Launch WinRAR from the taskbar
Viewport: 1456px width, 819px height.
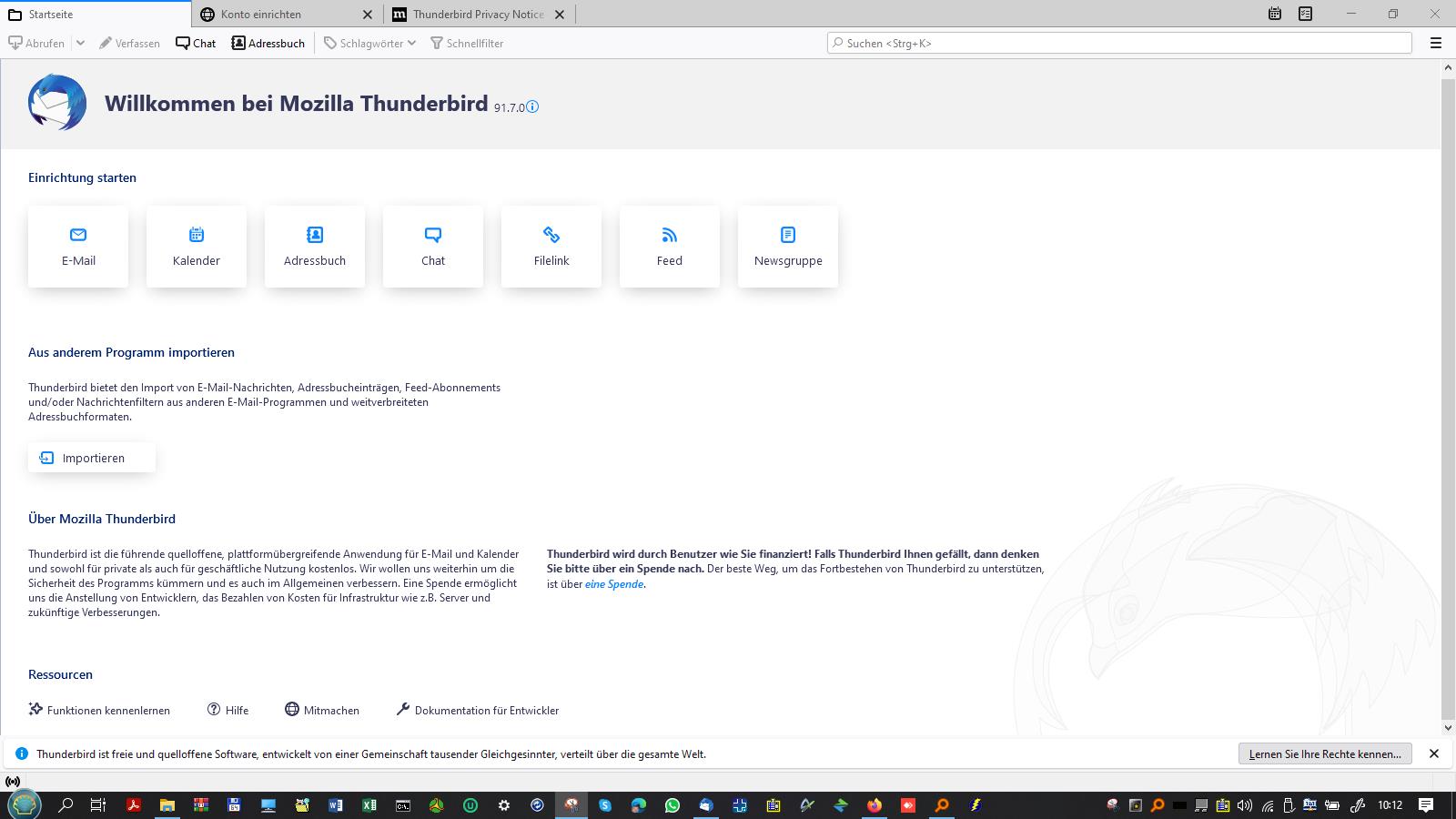200,805
